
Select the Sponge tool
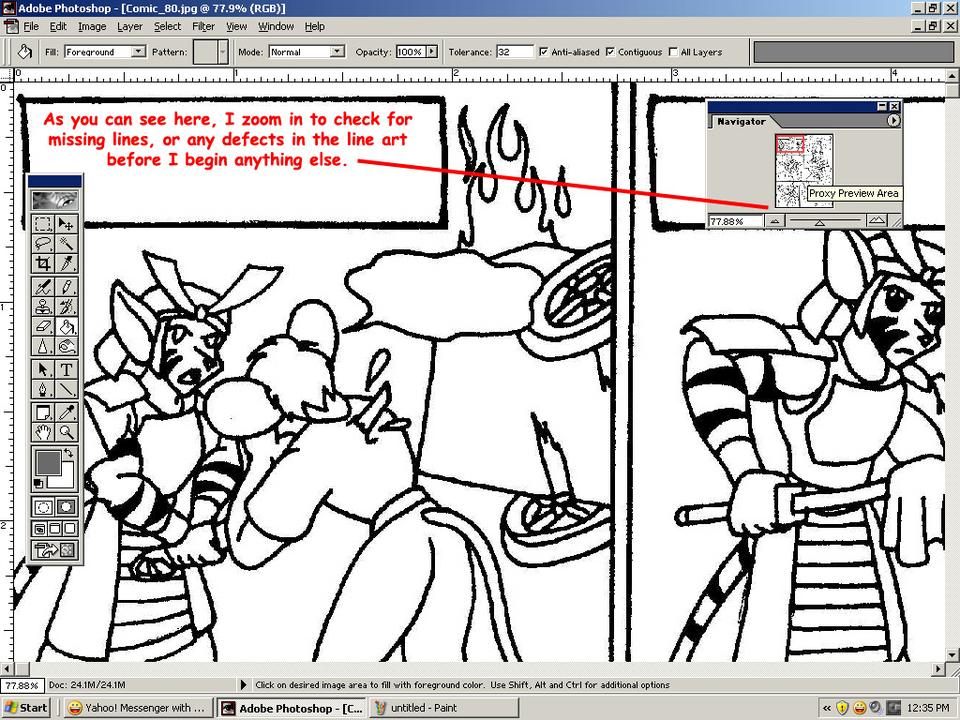66,345
